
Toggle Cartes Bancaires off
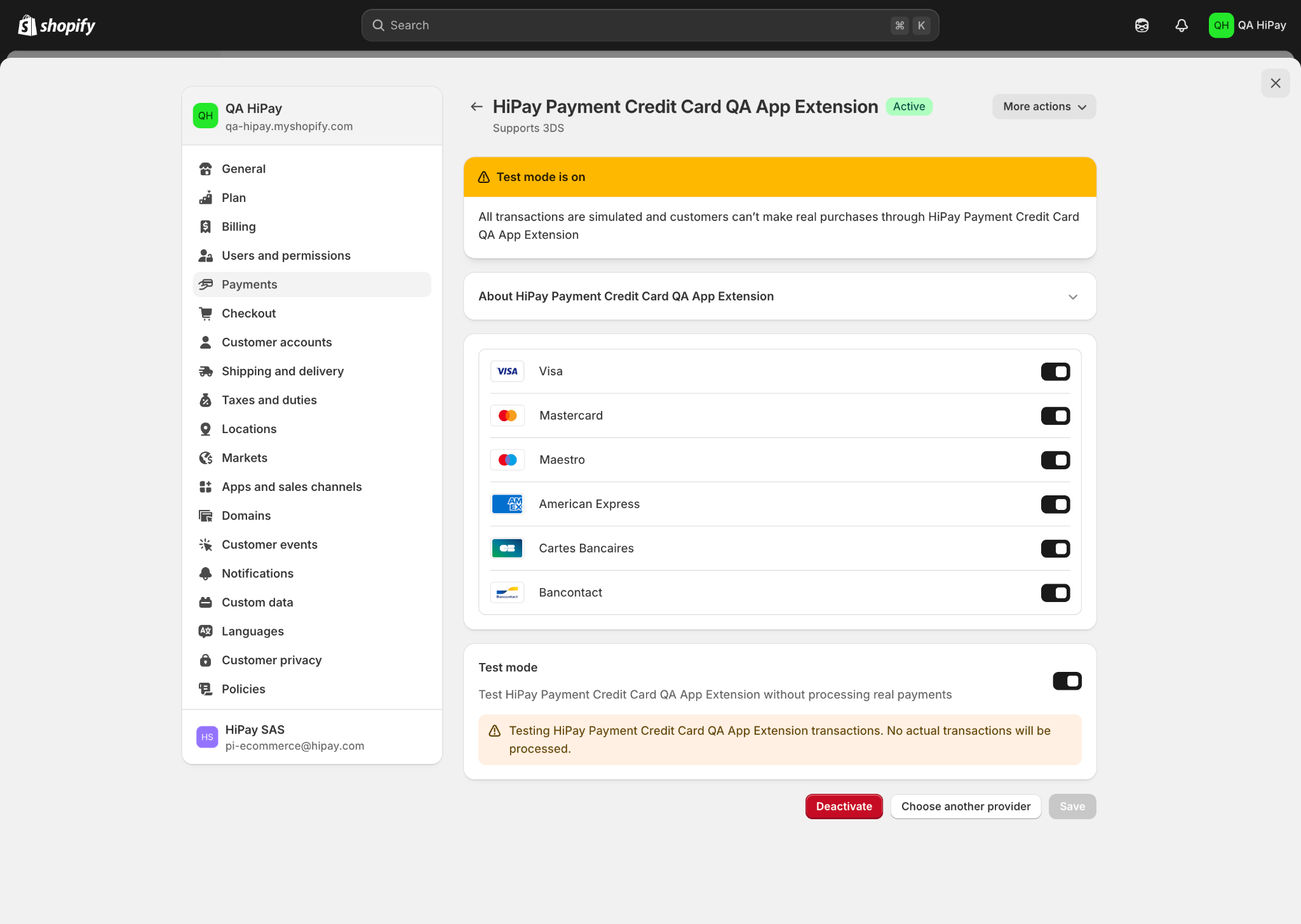(x=1055, y=549)
